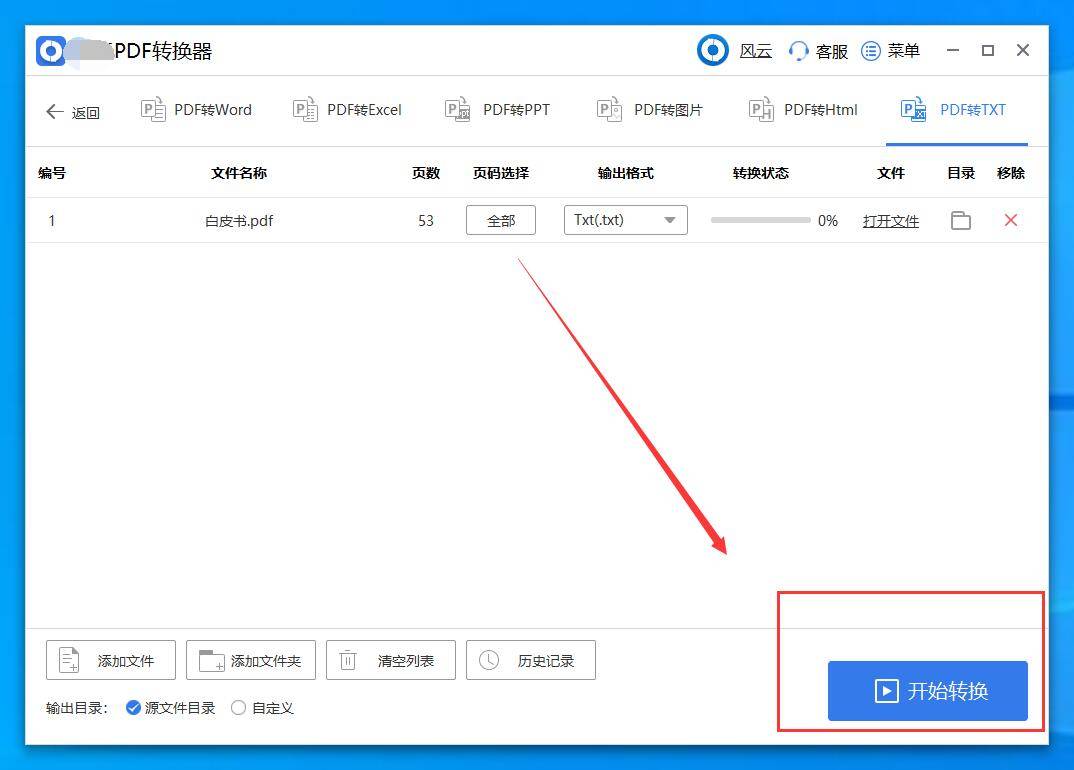Viewport: 1074px width, 770px height.
Task: Click the 文件名称 column header
Action: (239, 173)
